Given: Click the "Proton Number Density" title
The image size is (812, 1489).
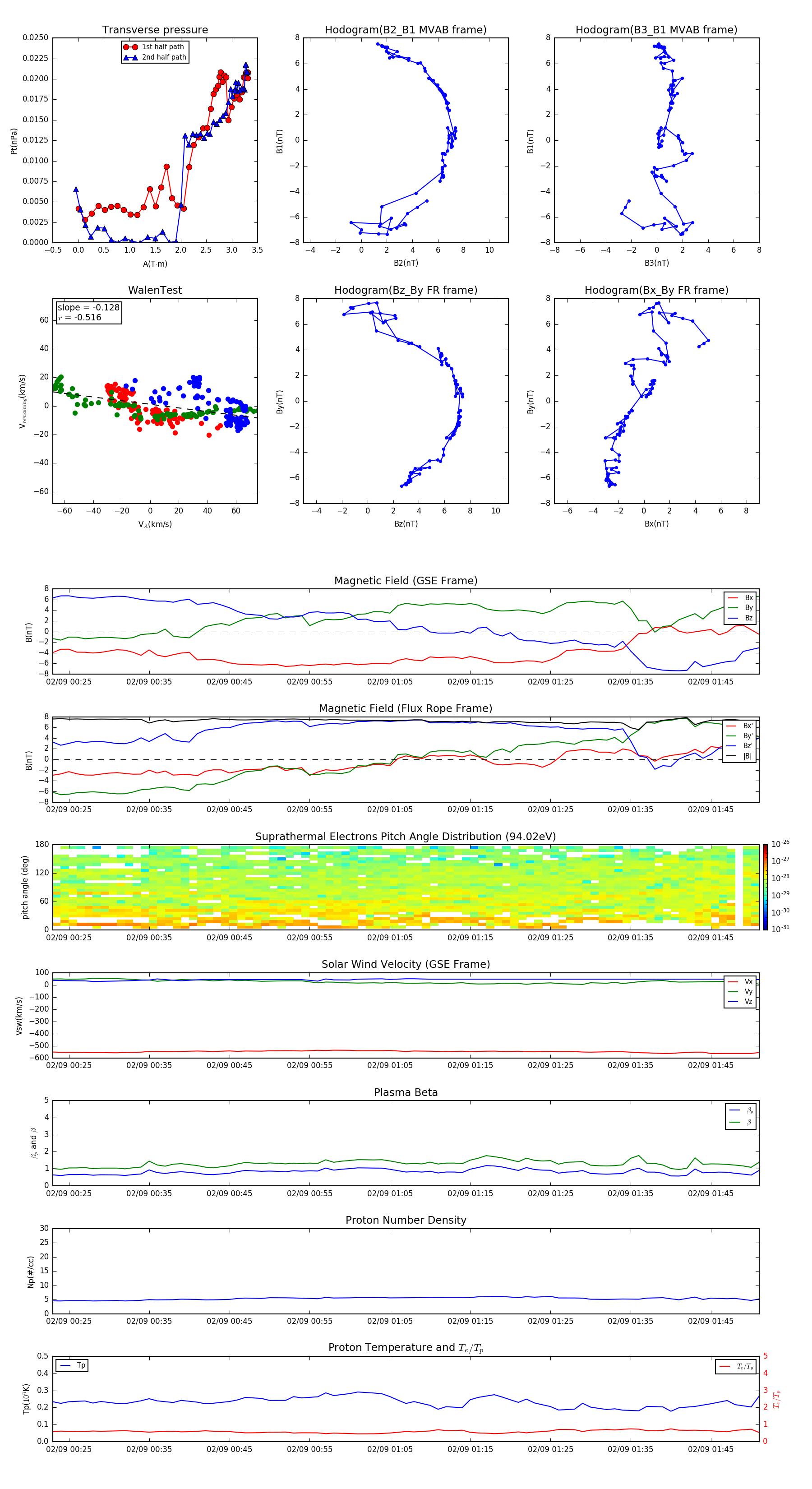Looking at the screenshot, I should tap(406, 1220).
